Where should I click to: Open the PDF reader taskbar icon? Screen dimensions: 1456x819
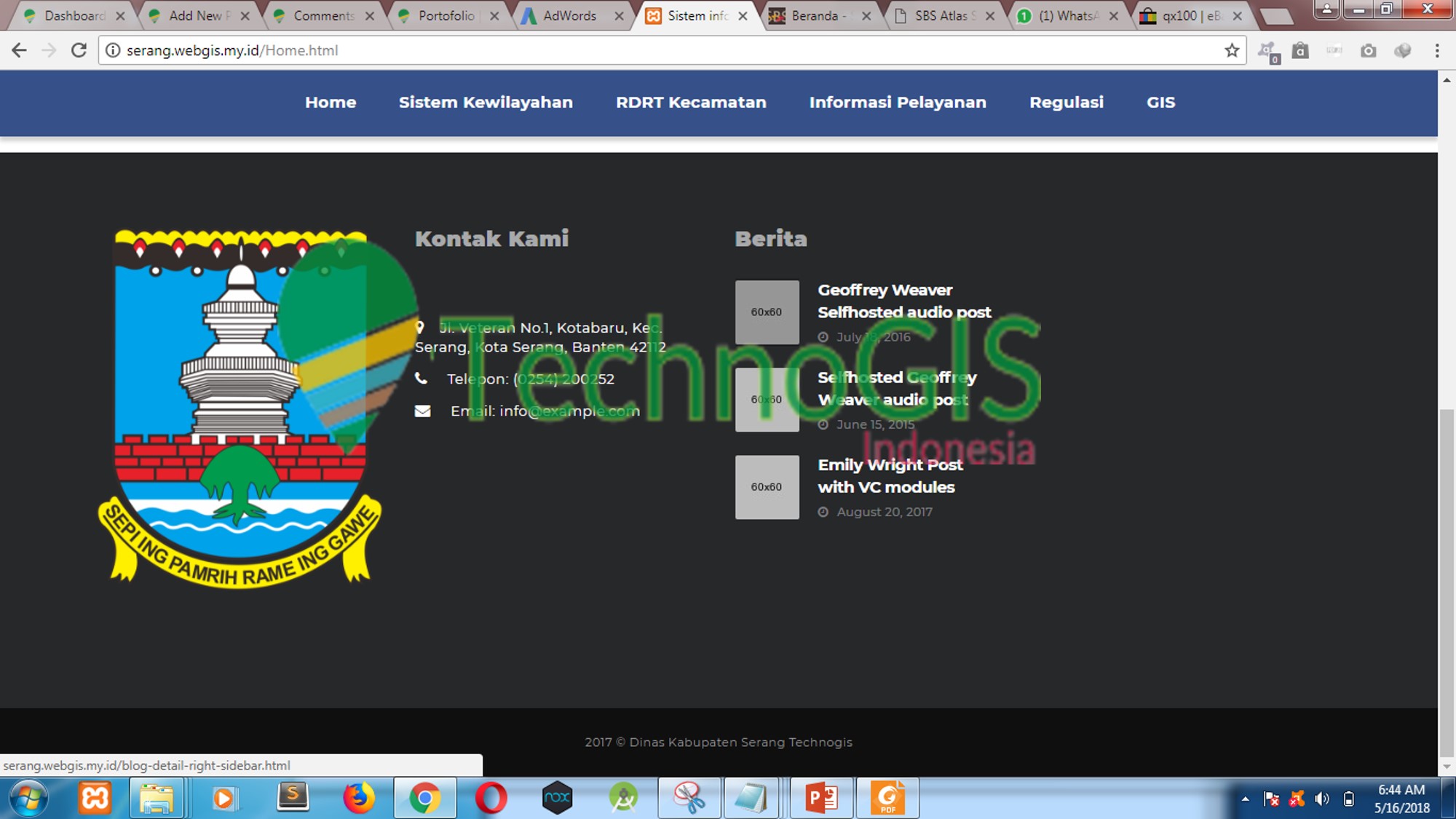[888, 799]
